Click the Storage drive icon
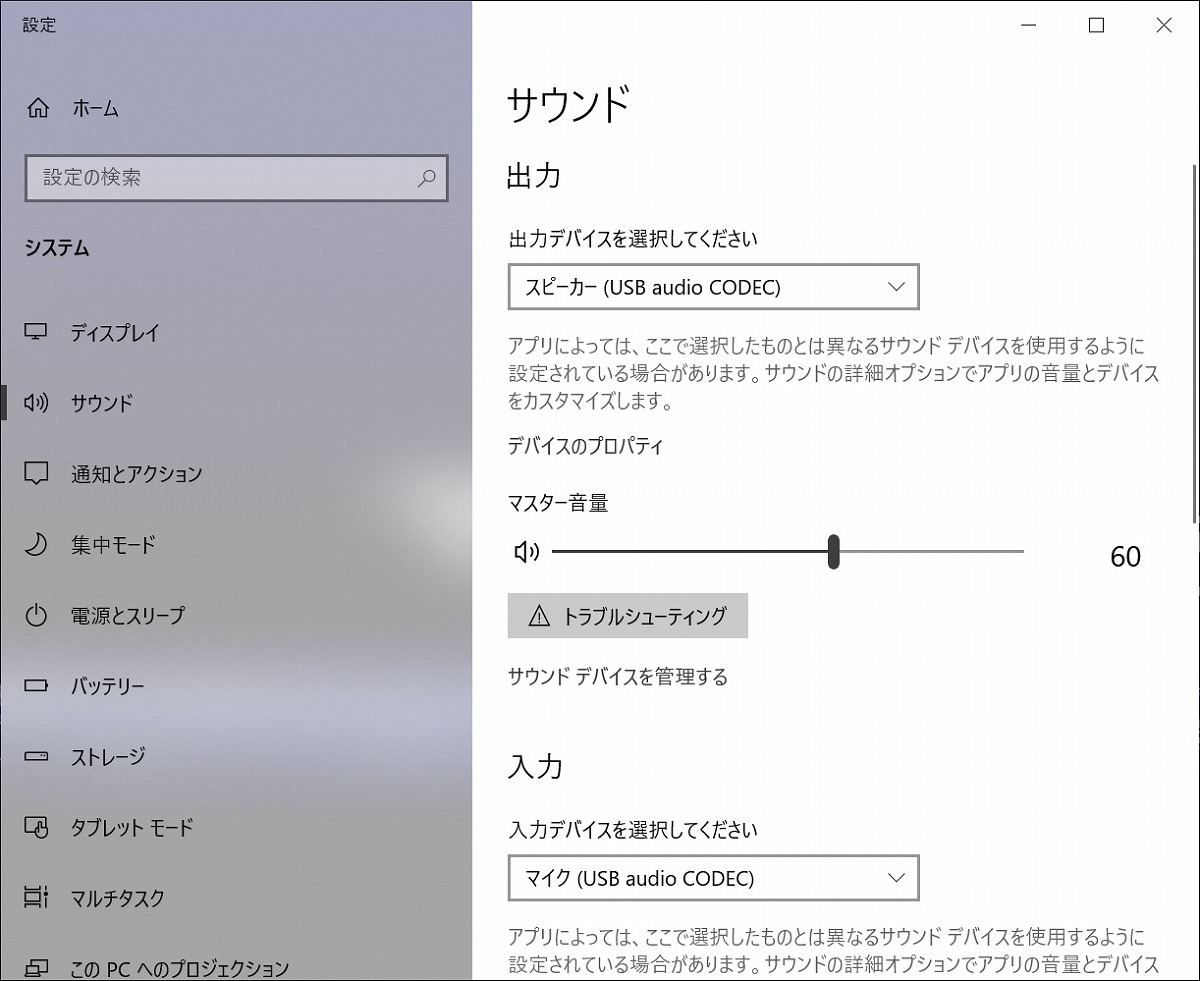The height and width of the screenshot is (981, 1200). click(x=36, y=757)
